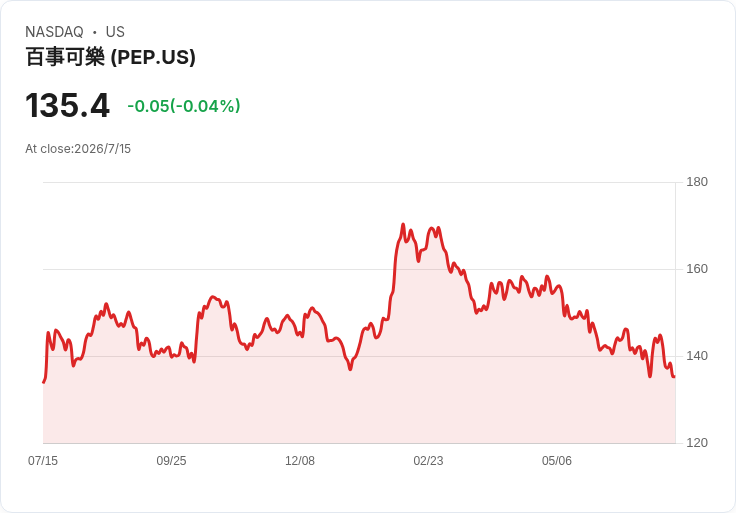This screenshot has width=736, height=513.
Task: Click the highest peak of the price line
Action: 403,224
